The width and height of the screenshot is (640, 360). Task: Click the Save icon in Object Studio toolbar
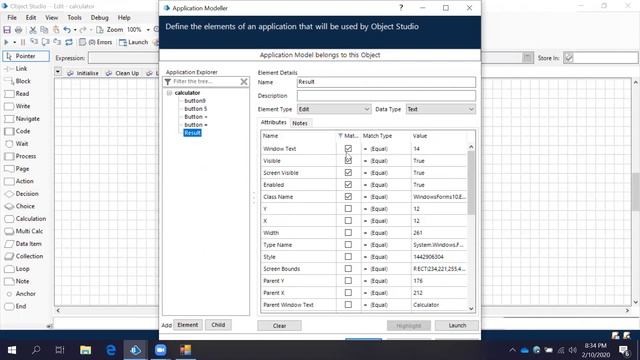pos(7,30)
